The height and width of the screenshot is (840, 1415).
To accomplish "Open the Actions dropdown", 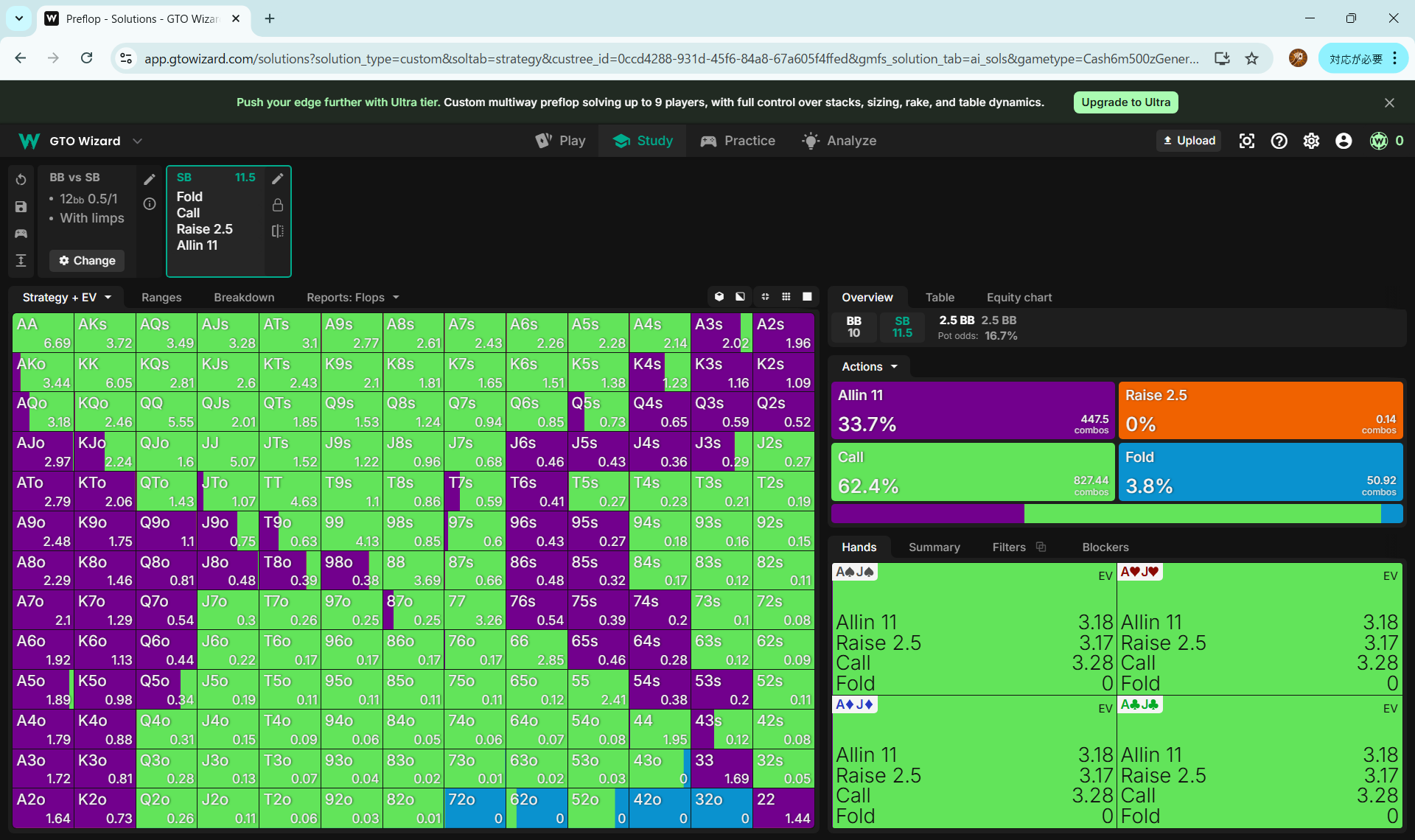I will pos(869,366).
